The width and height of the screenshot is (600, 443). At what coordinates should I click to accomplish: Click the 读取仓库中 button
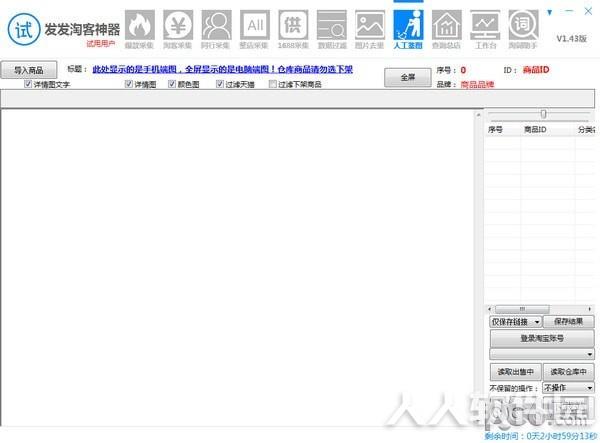[569, 371]
